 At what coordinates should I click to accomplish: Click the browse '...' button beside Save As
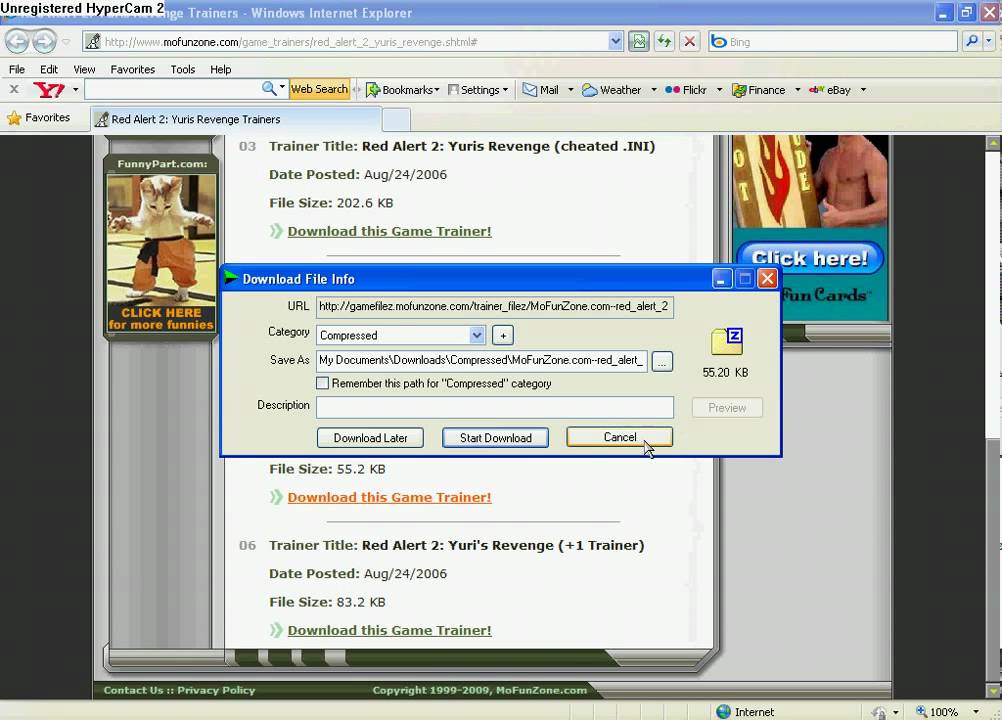point(662,361)
